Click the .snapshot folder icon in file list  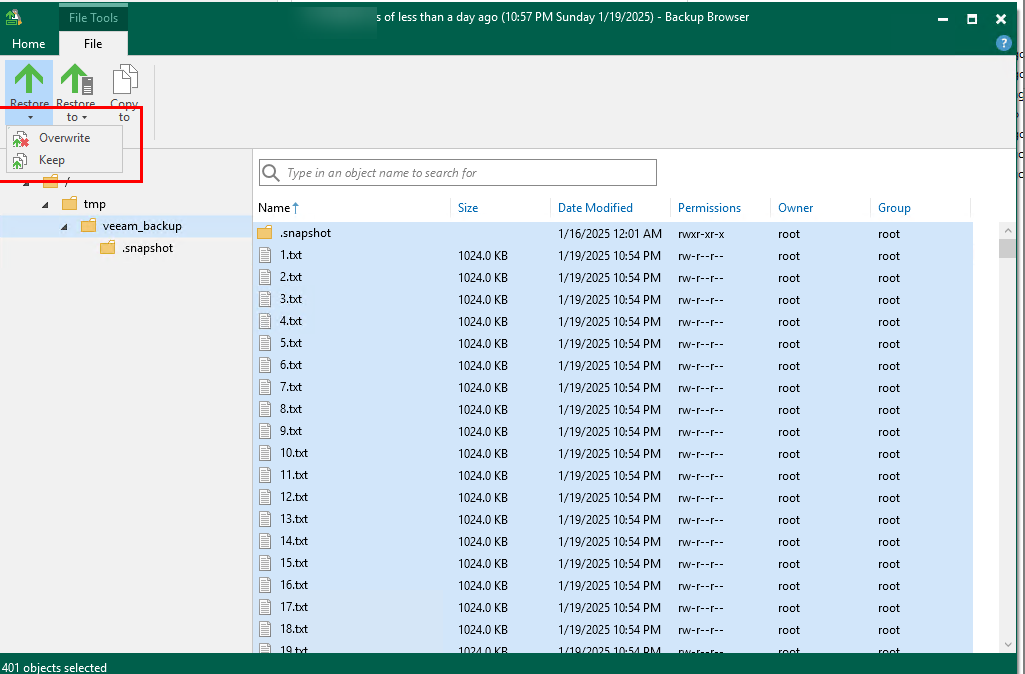pos(265,234)
